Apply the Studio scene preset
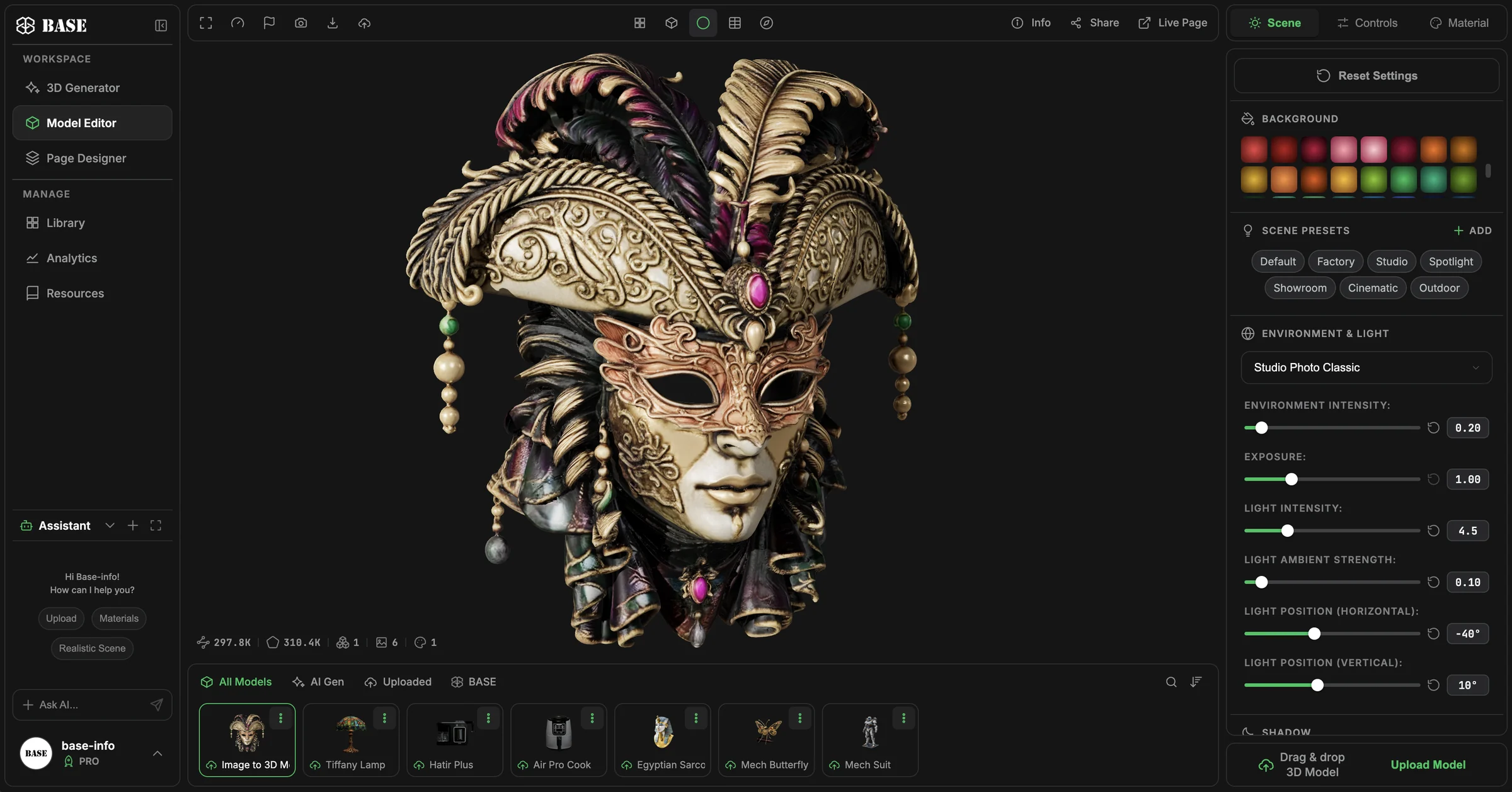Viewport: 1512px width, 792px height. pyautogui.click(x=1391, y=261)
